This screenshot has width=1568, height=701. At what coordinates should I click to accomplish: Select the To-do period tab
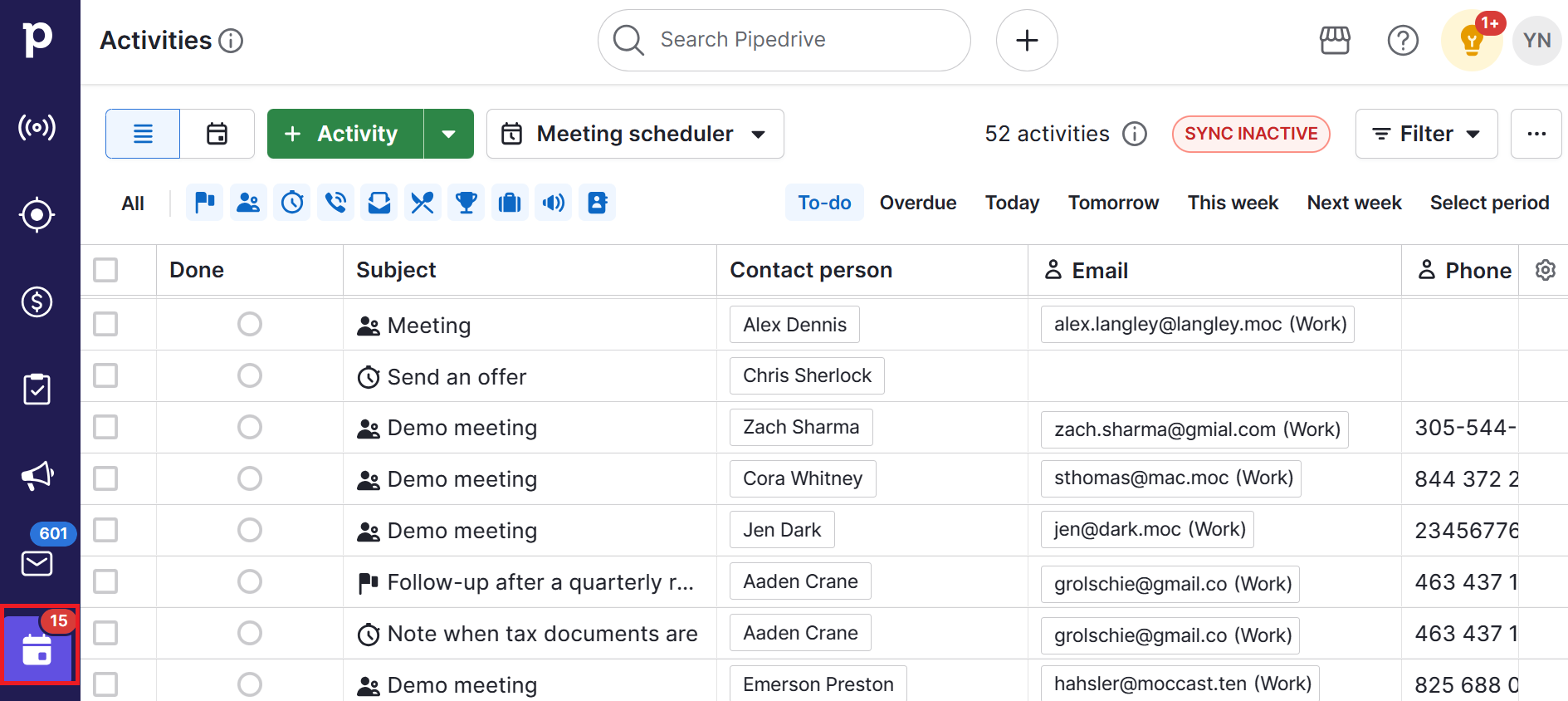(x=824, y=203)
